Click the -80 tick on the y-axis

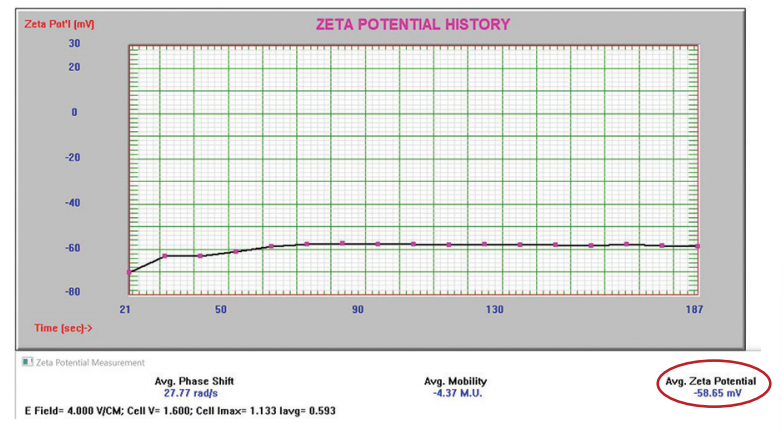[x=72, y=292]
